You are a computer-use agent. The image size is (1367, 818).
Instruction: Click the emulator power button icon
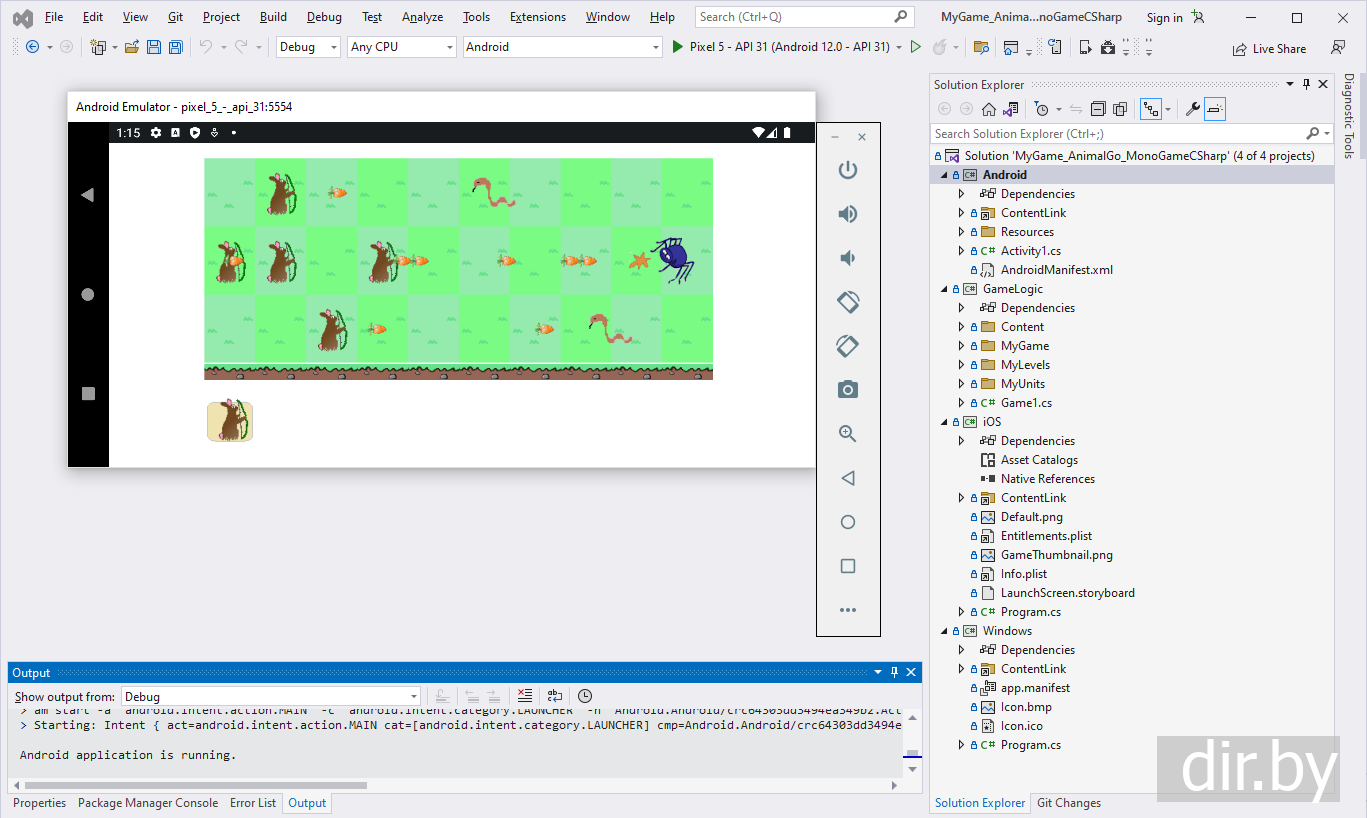coord(847,170)
